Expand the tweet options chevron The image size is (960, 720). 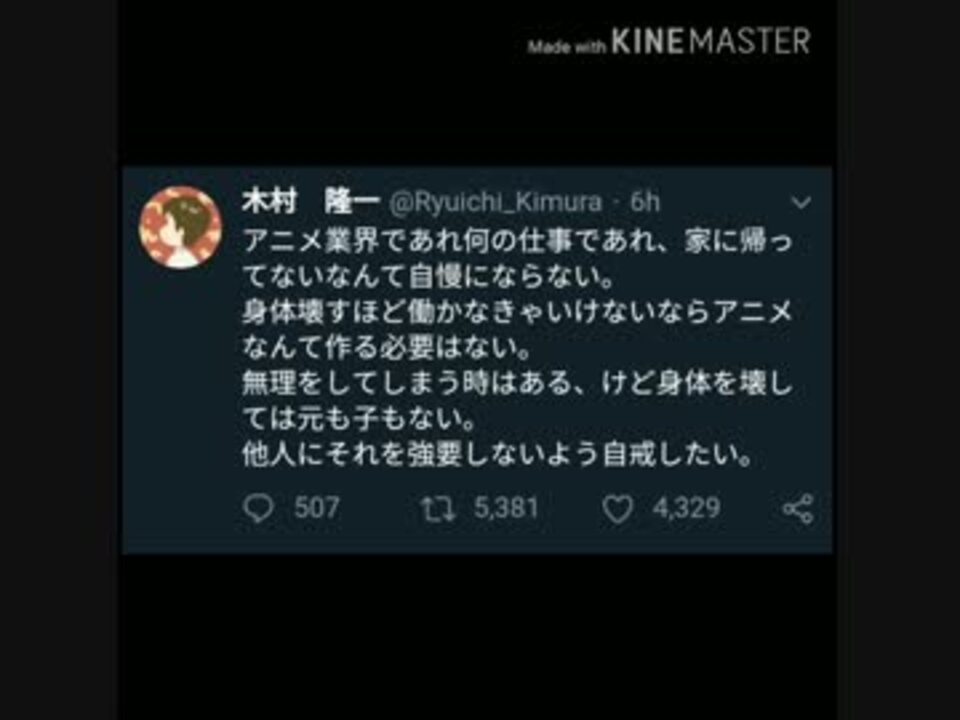point(801,202)
